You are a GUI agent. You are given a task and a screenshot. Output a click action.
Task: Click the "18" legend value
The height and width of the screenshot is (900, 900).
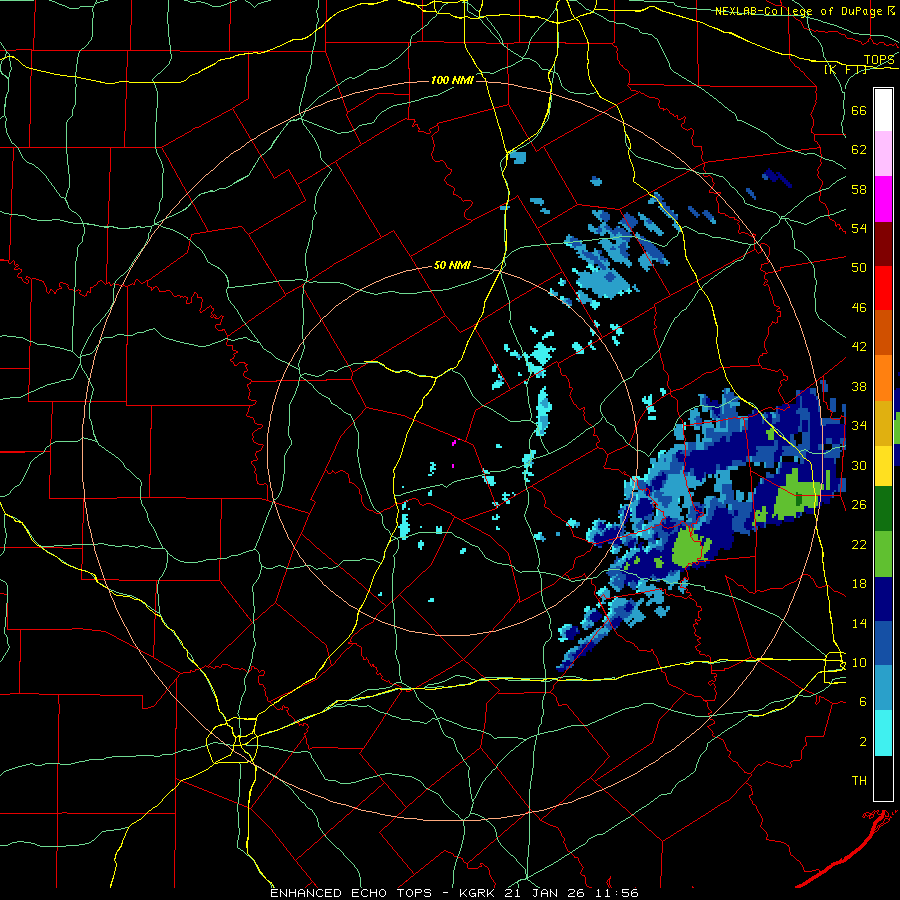[x=859, y=584]
